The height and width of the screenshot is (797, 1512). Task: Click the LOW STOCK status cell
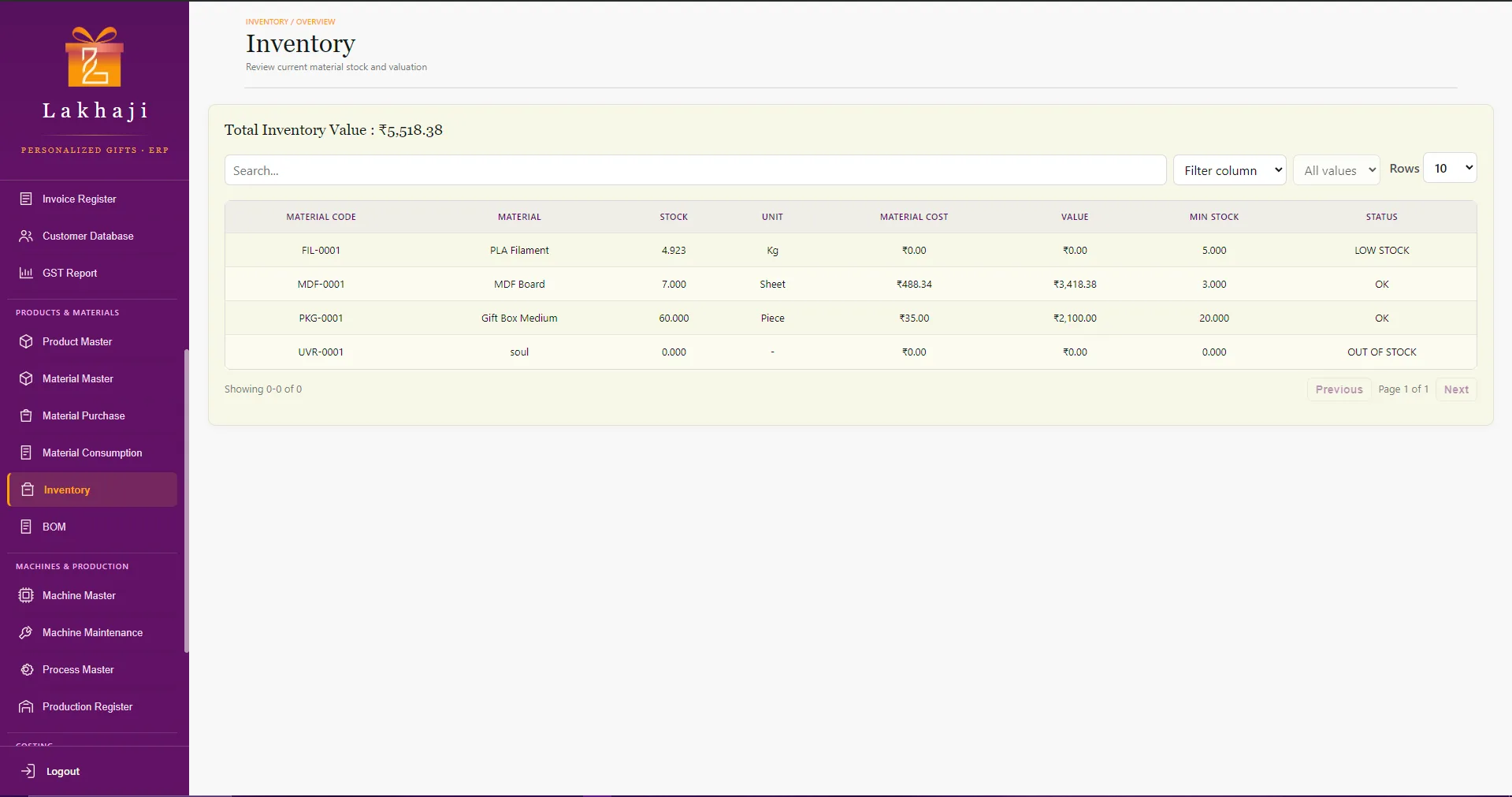click(1381, 251)
